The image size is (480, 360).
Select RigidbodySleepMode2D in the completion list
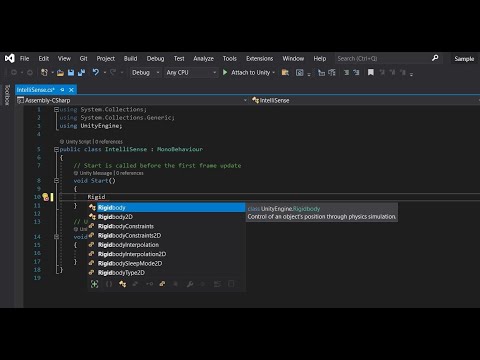tap(167, 263)
